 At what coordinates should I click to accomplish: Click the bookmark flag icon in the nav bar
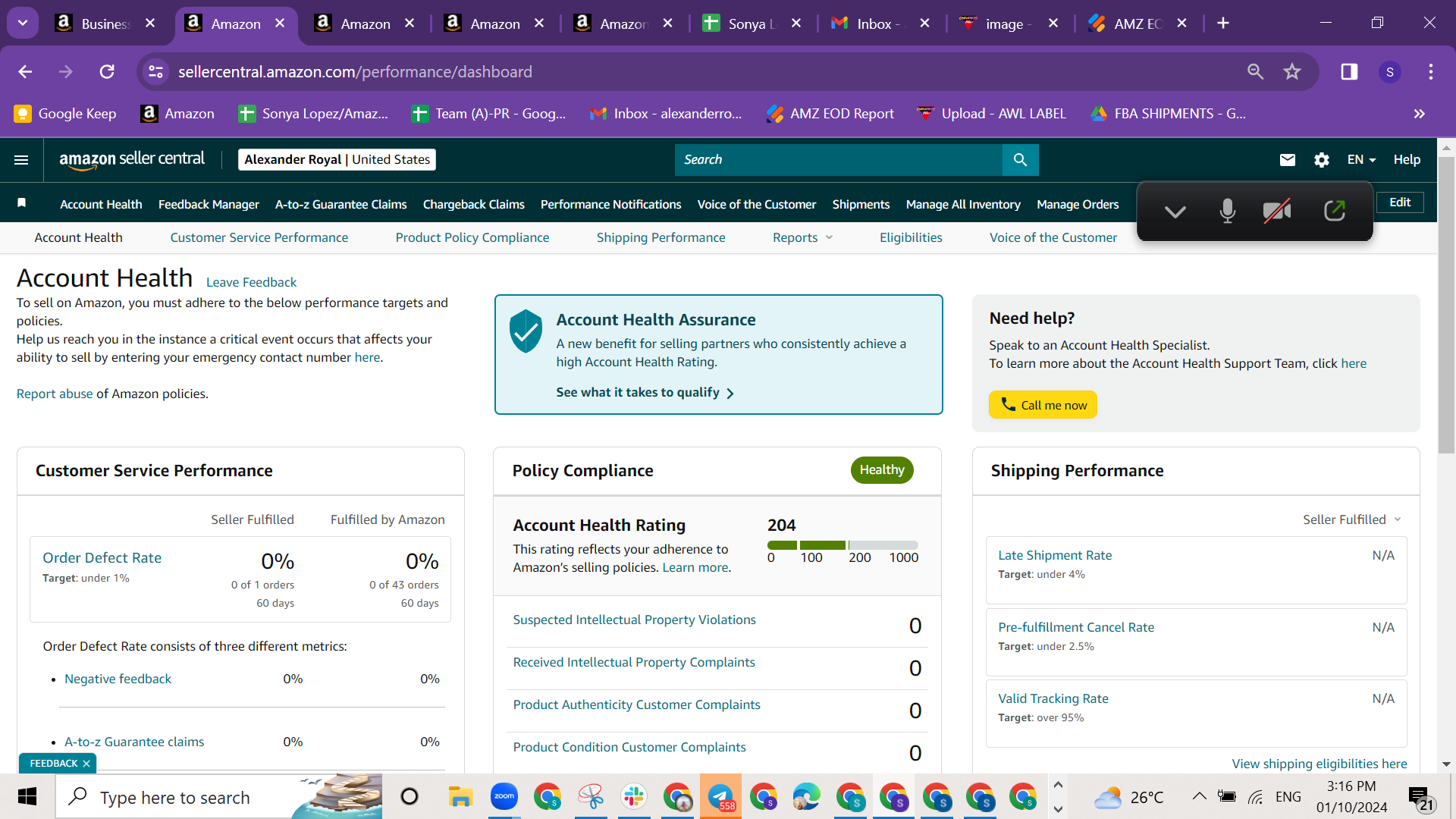[x=22, y=203]
